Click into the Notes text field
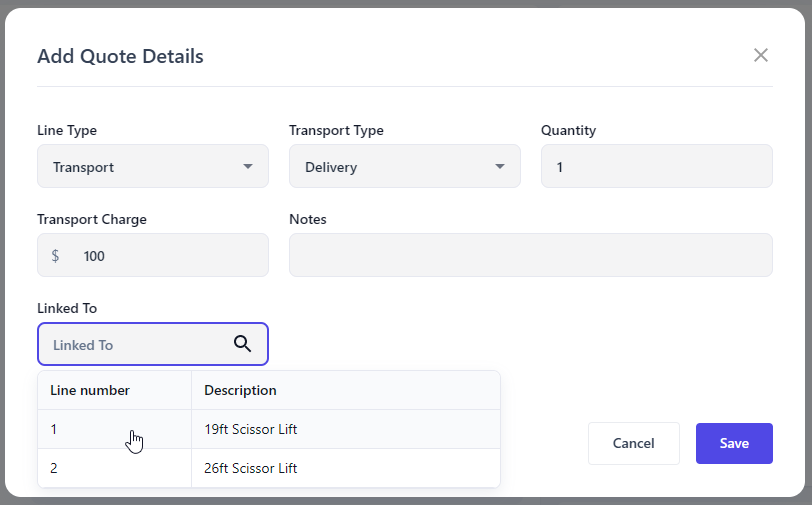This screenshot has width=812, height=505. click(x=530, y=256)
